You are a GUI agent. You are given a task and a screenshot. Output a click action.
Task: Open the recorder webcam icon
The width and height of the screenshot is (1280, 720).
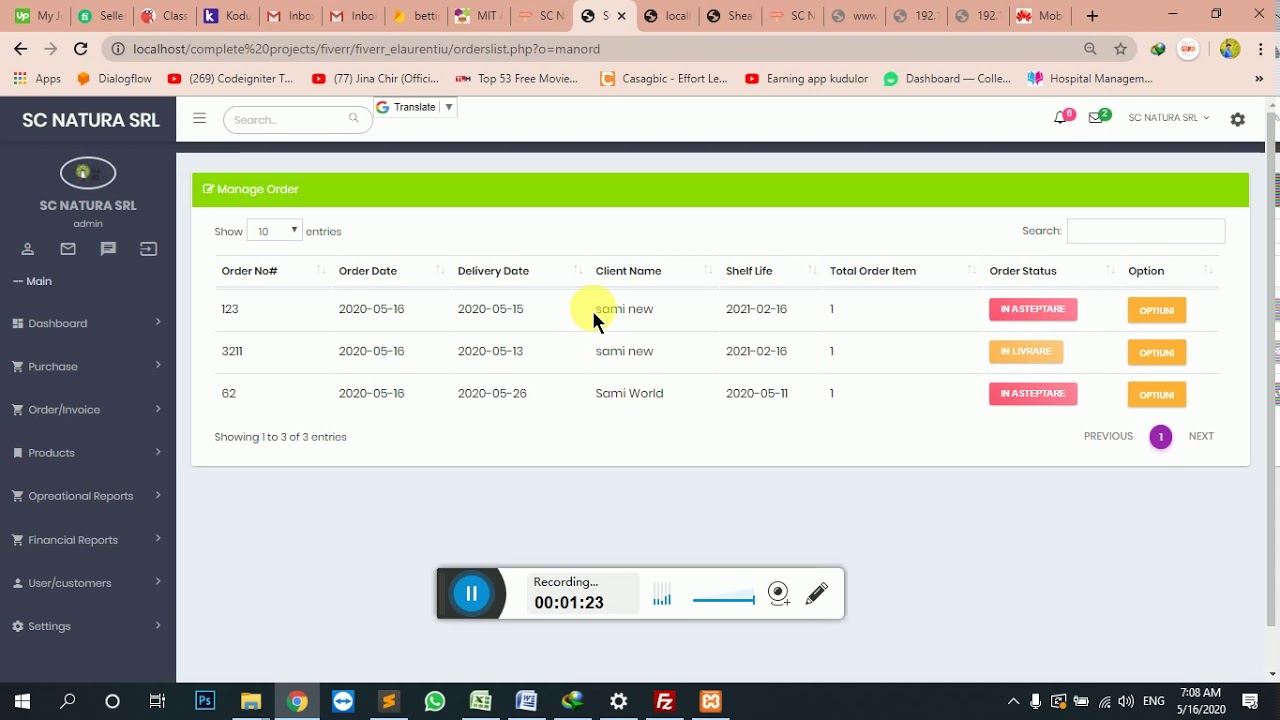point(779,594)
